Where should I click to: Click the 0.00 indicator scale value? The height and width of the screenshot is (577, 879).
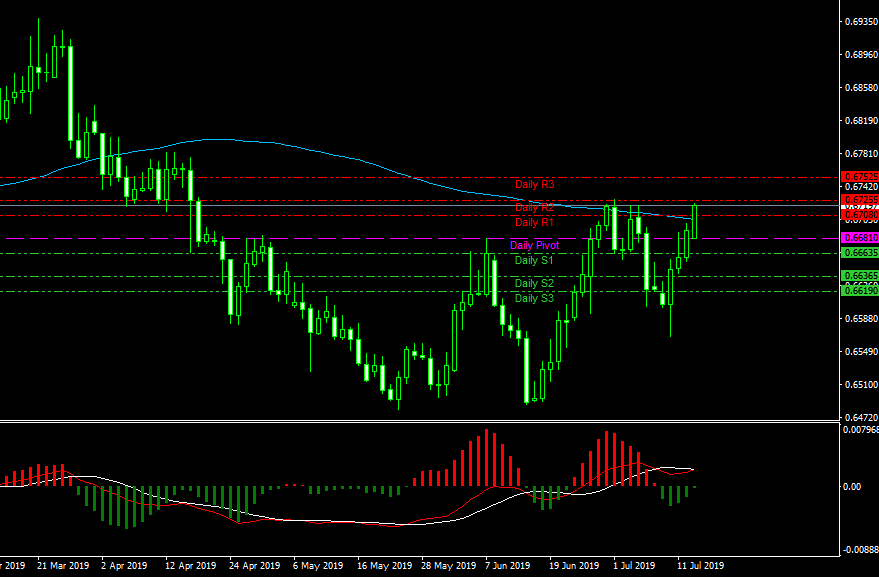[852, 487]
